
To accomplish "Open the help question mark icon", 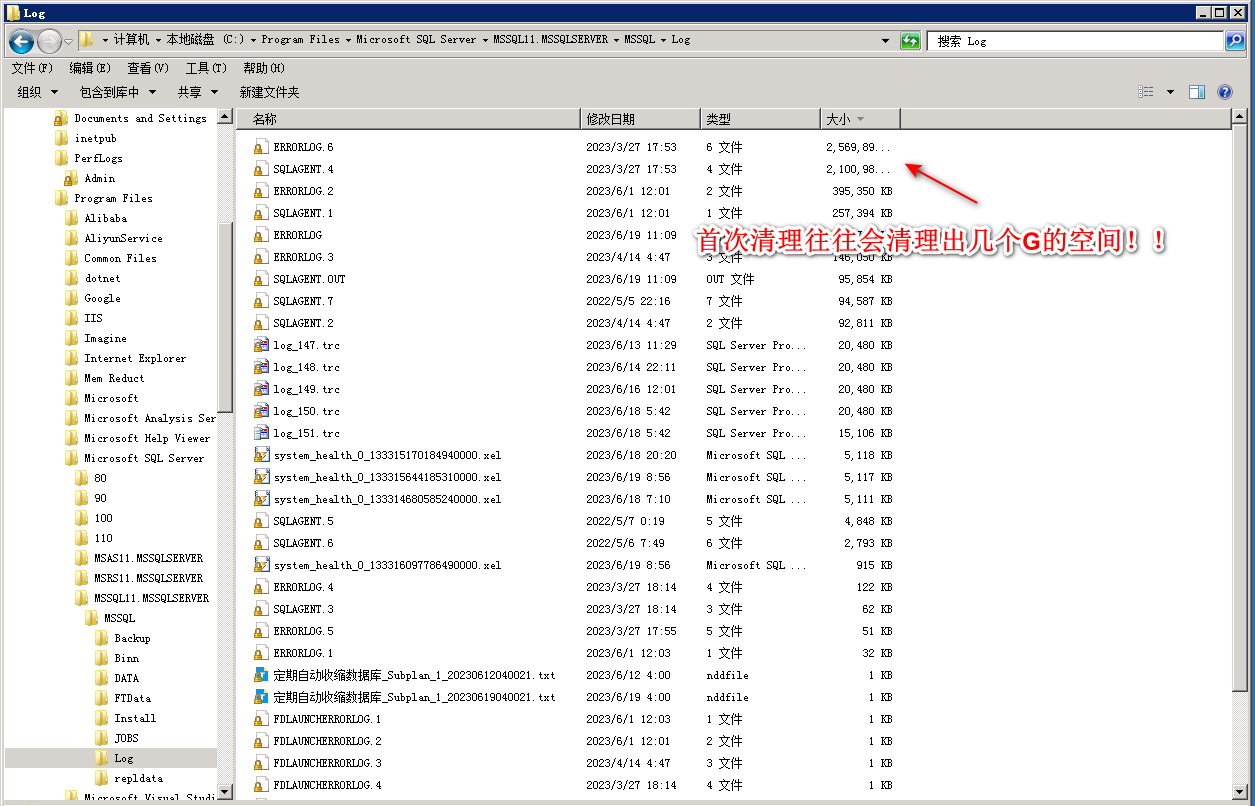I will [1224, 92].
